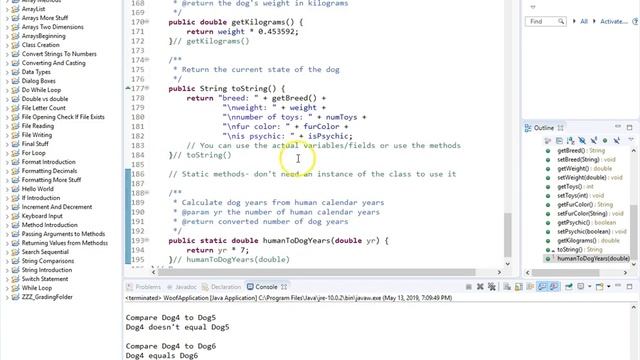The width and height of the screenshot is (640, 360).
Task: Close the Console tab X
Action: 284,287
